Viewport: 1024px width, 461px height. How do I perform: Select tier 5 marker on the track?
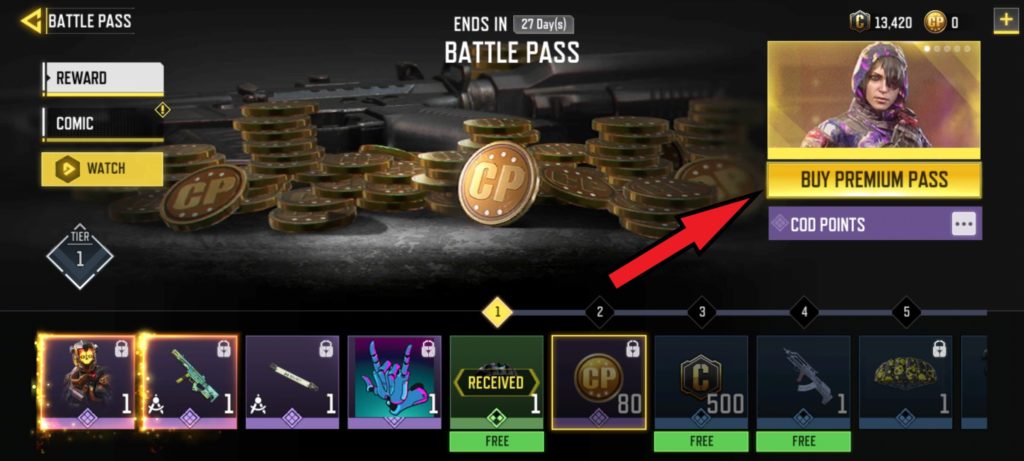coord(906,312)
